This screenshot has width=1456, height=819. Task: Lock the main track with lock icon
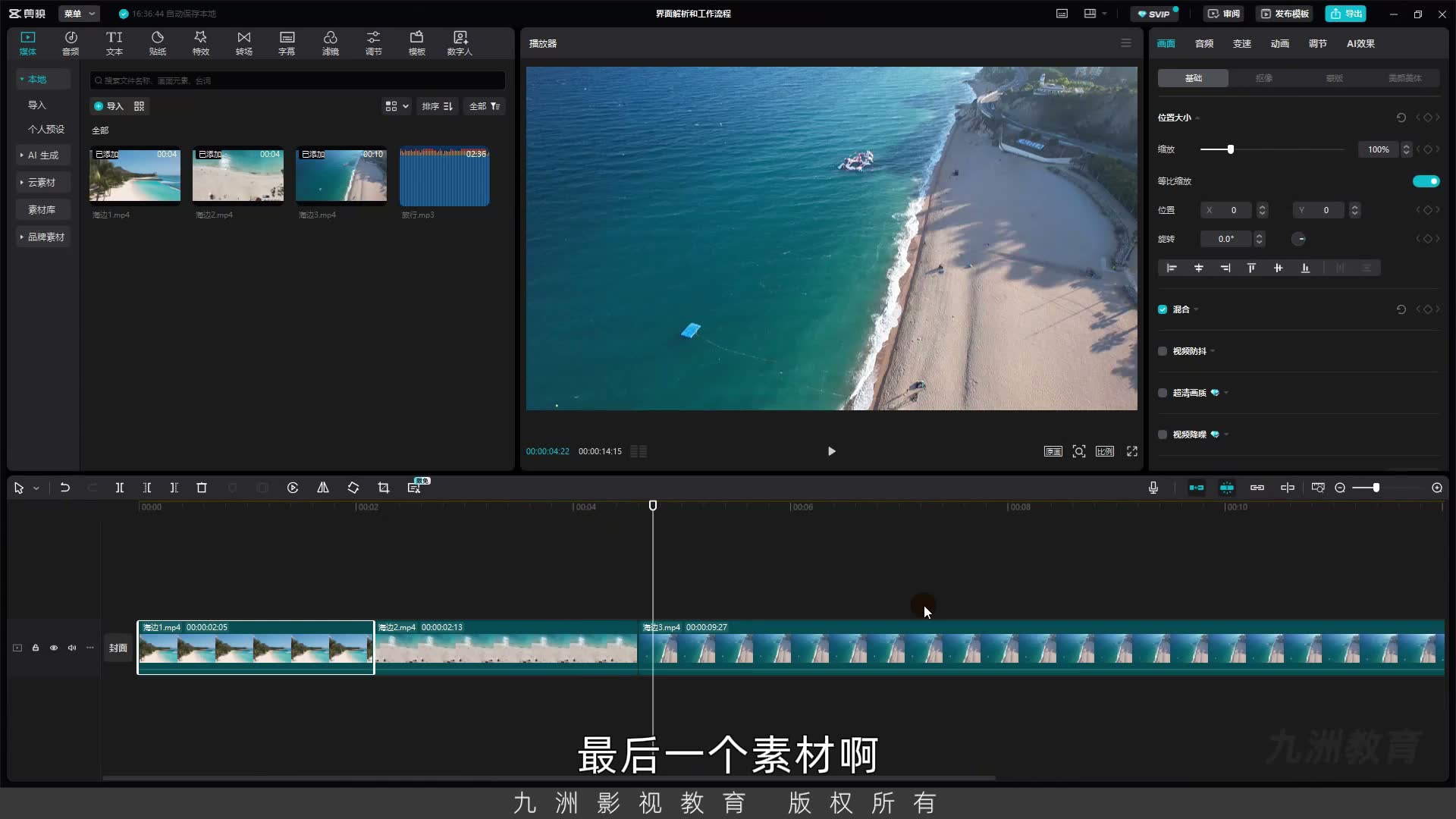click(36, 648)
